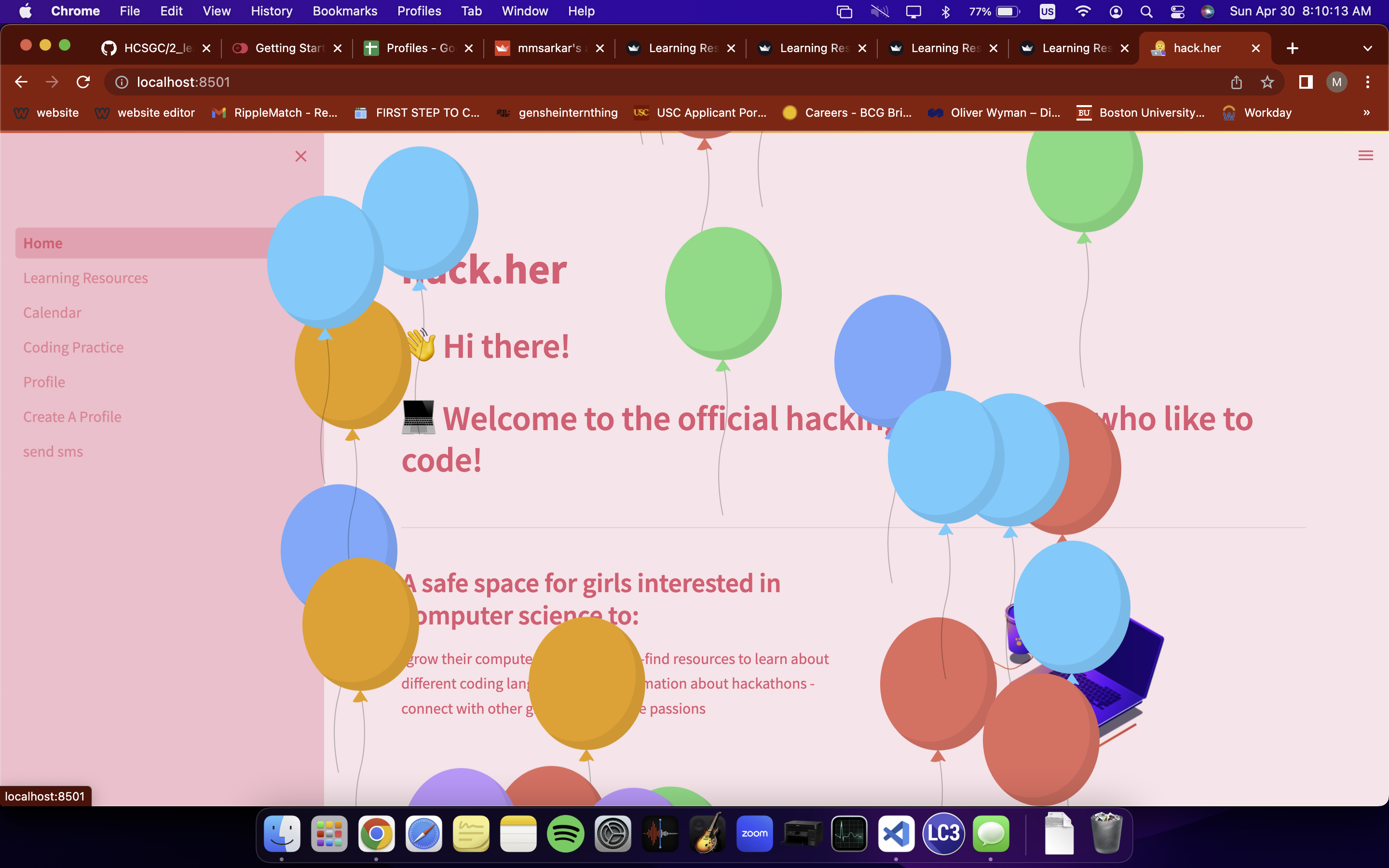Expand hidden bookmarks overflow arrow
Viewport: 1389px width, 868px height.
tap(1367, 112)
